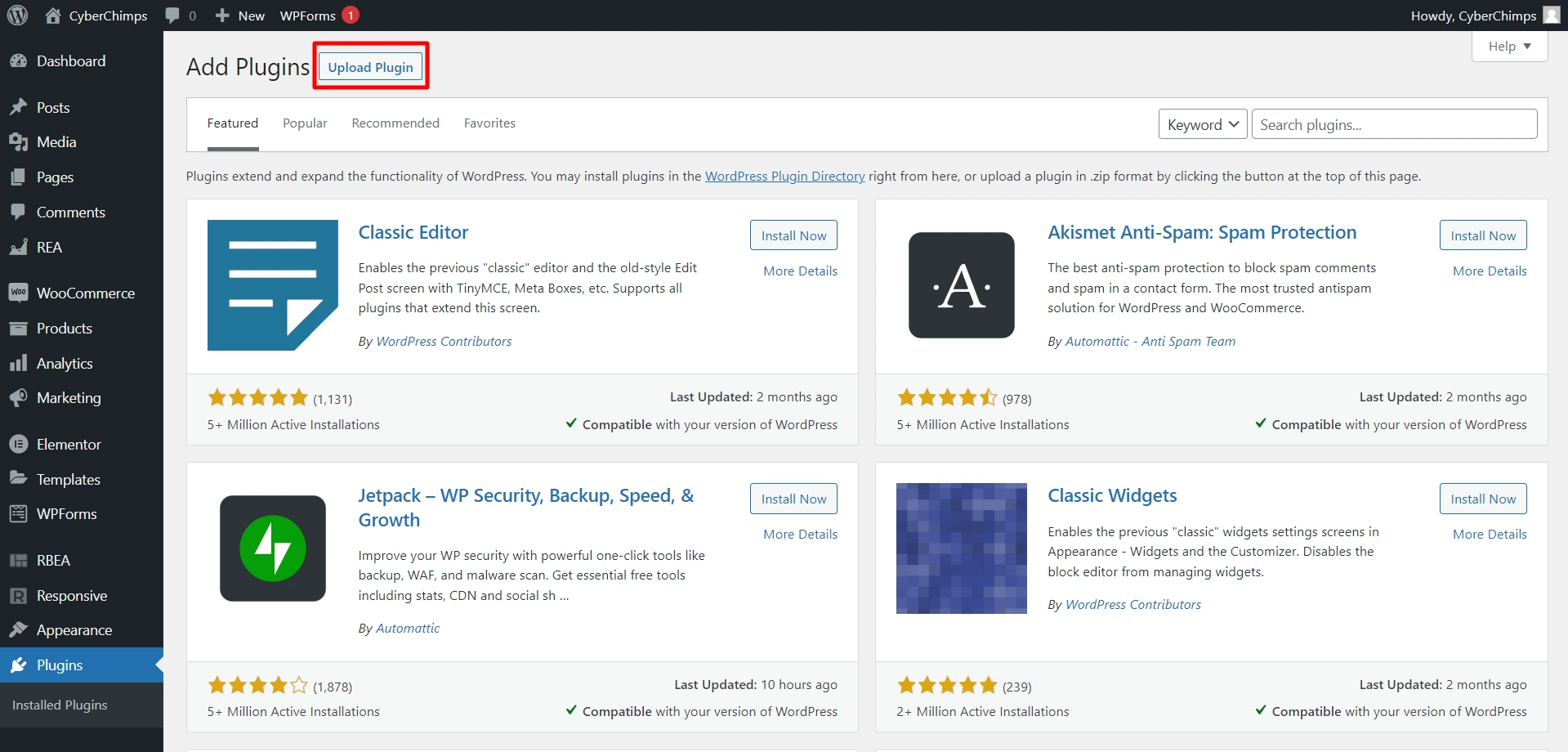Switch to the Recommended tab
This screenshot has width=1568, height=752.
click(395, 123)
